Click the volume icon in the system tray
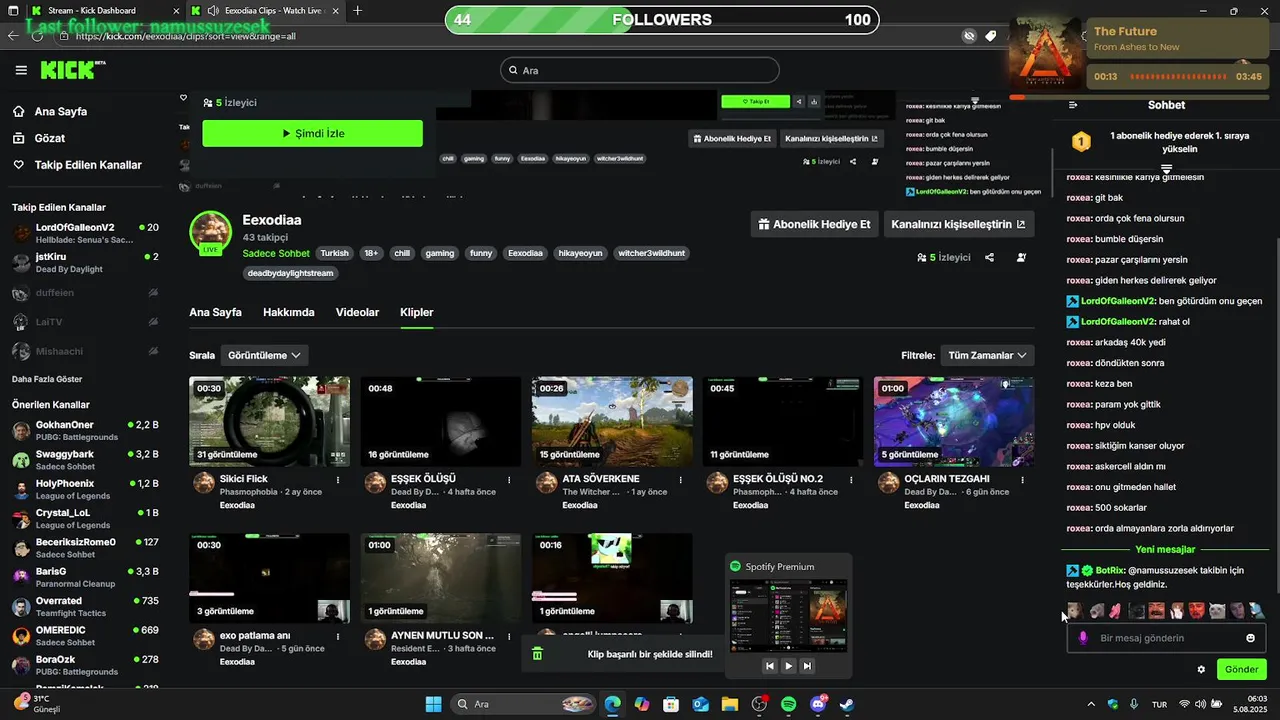Viewport: 1280px width, 720px height. 1200,704
